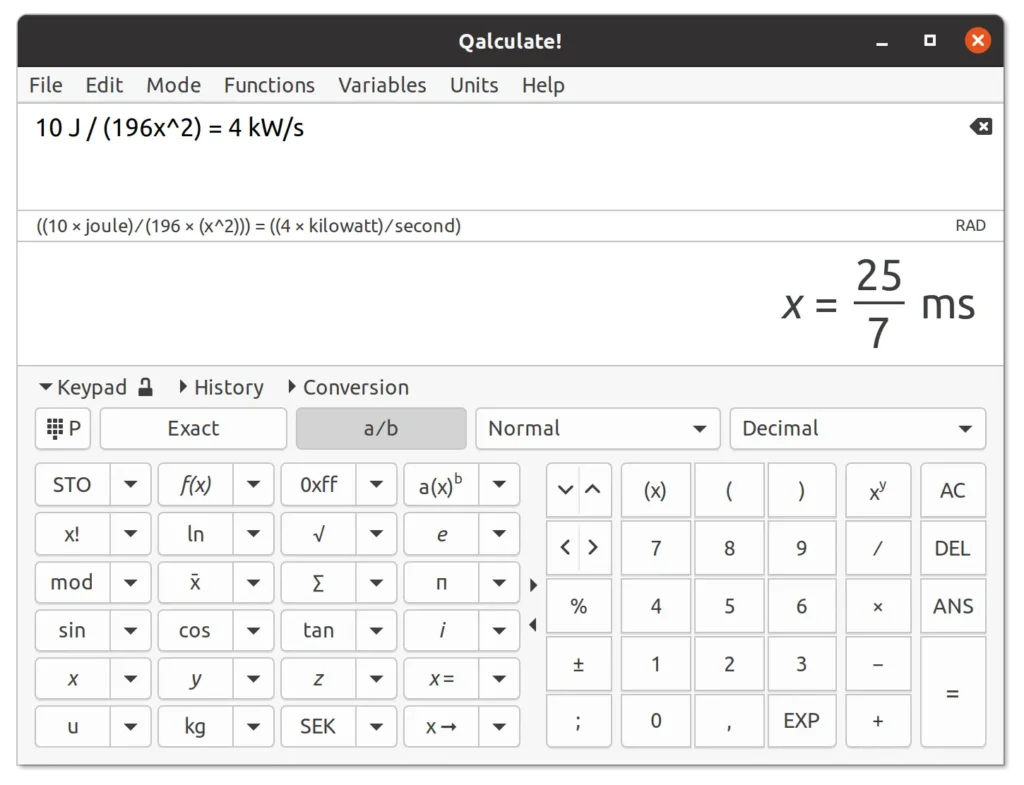Click the backspace icon in expression field
The height and width of the screenshot is (785, 1024).
point(980,126)
